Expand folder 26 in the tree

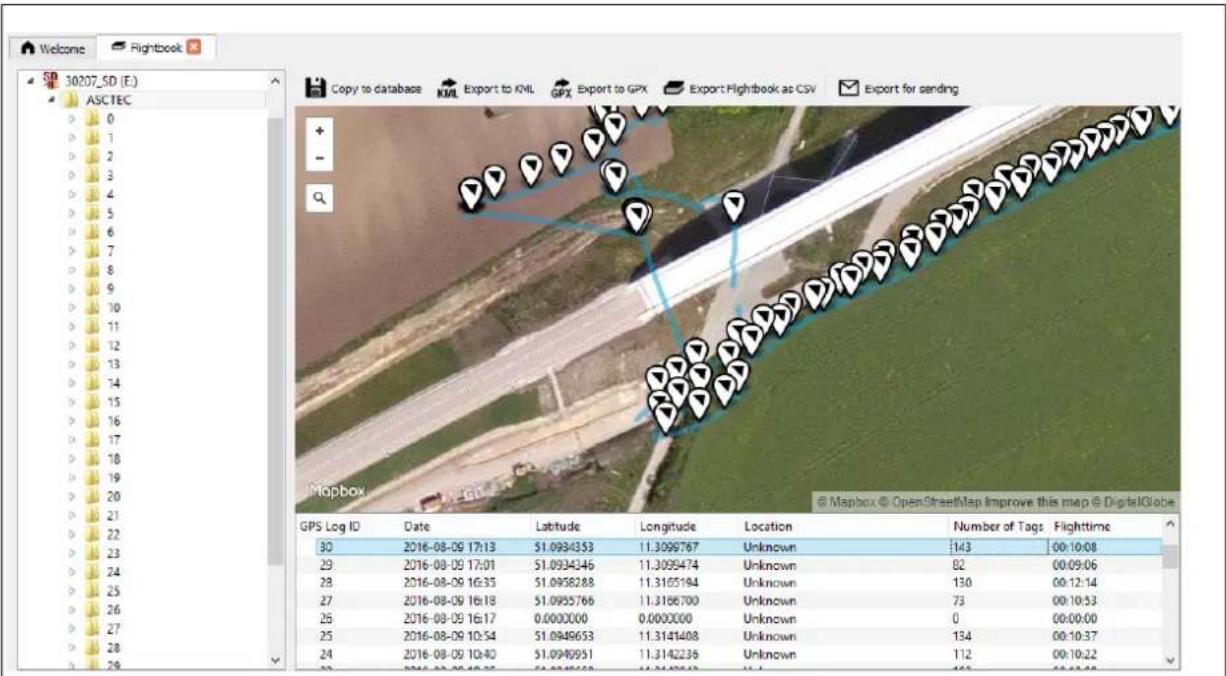pyautogui.click(x=73, y=611)
